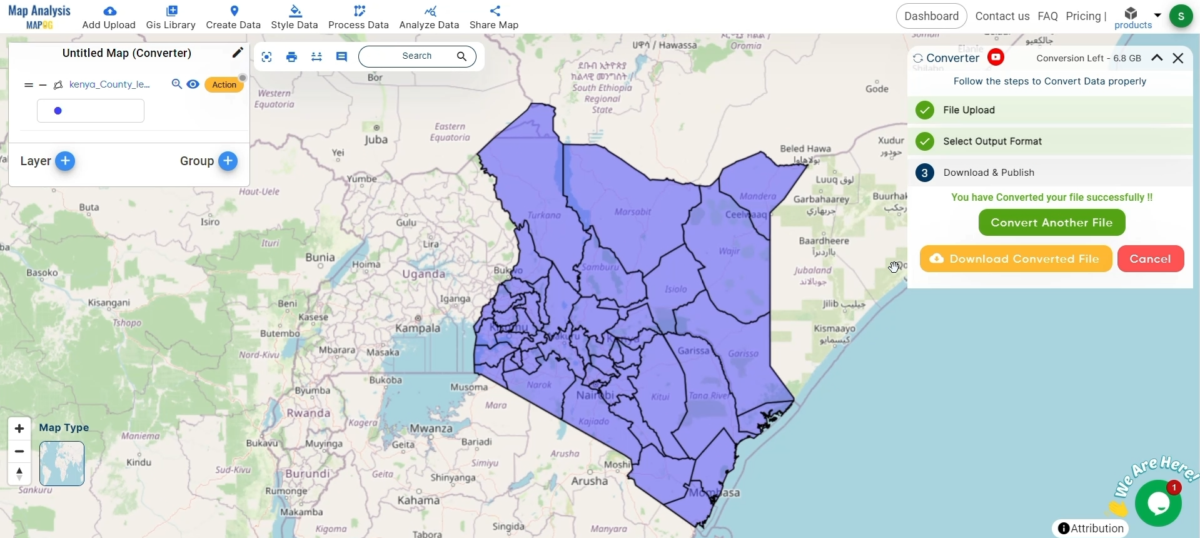The height and width of the screenshot is (538, 1200).
Task: Open the Analyze Data menu
Action: coord(428,17)
